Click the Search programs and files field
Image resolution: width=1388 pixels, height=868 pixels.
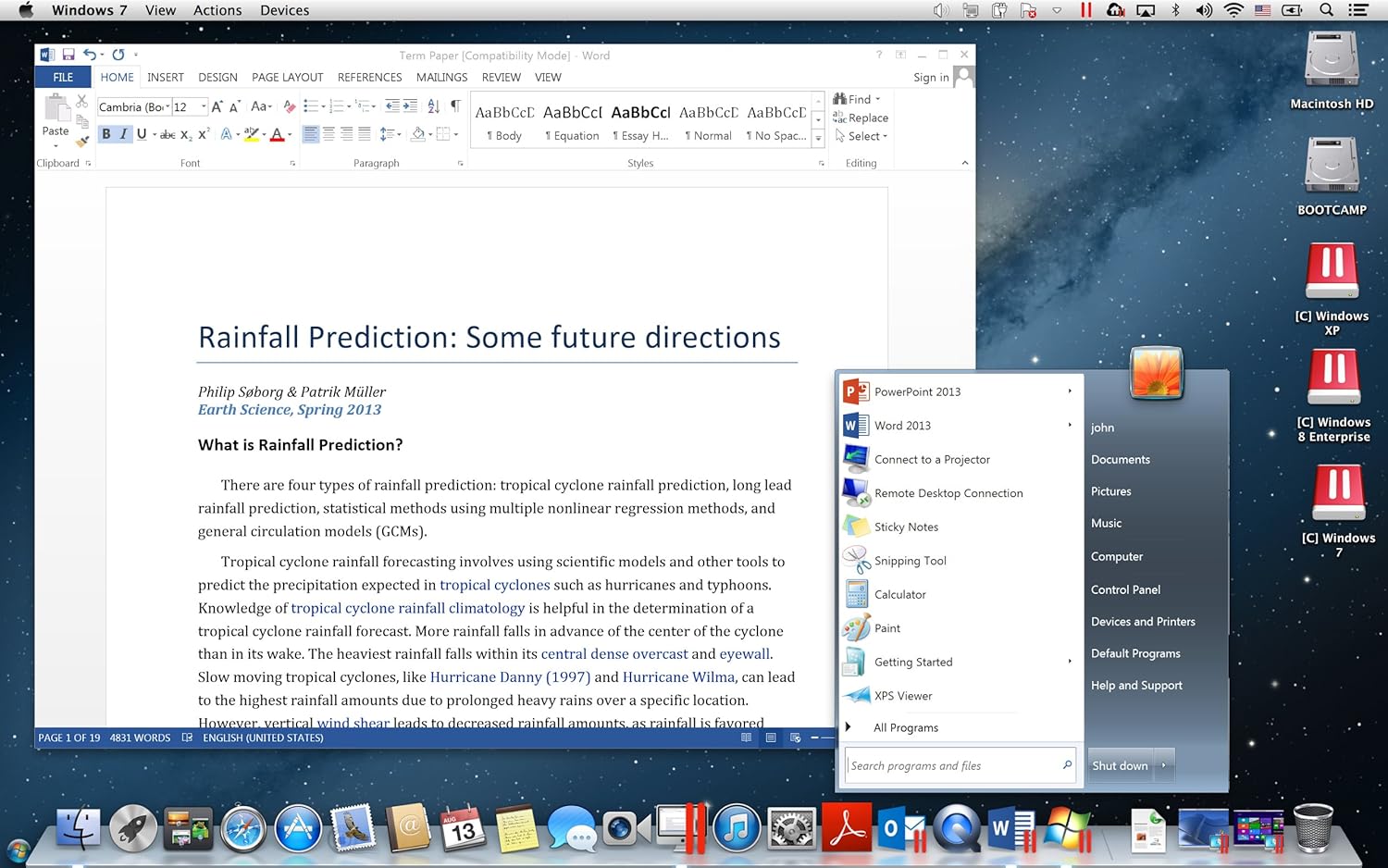click(x=953, y=765)
